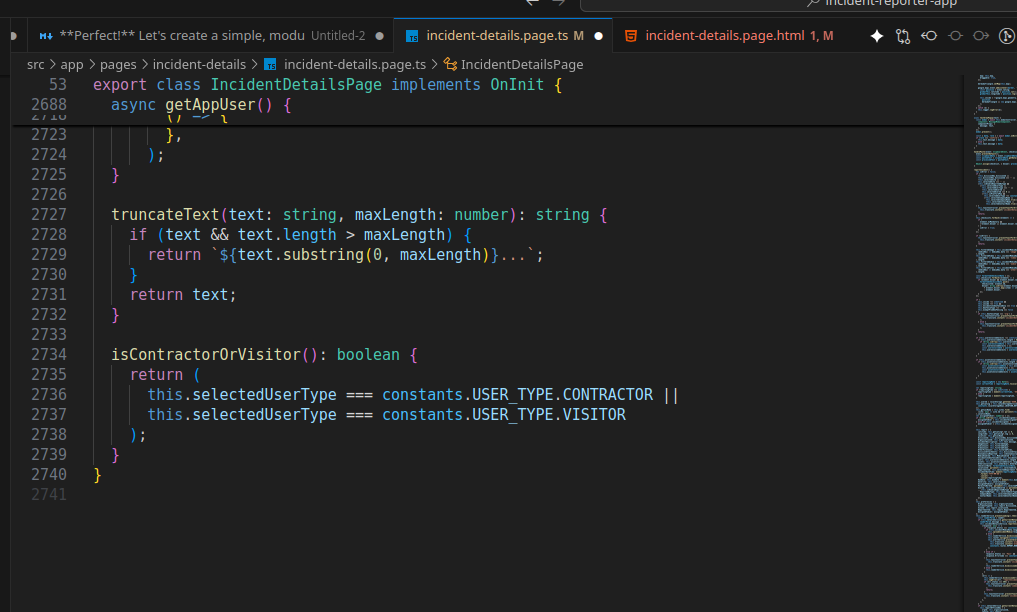1017x612 pixels.
Task: Open changes with the compare icon
Action: tap(903, 36)
